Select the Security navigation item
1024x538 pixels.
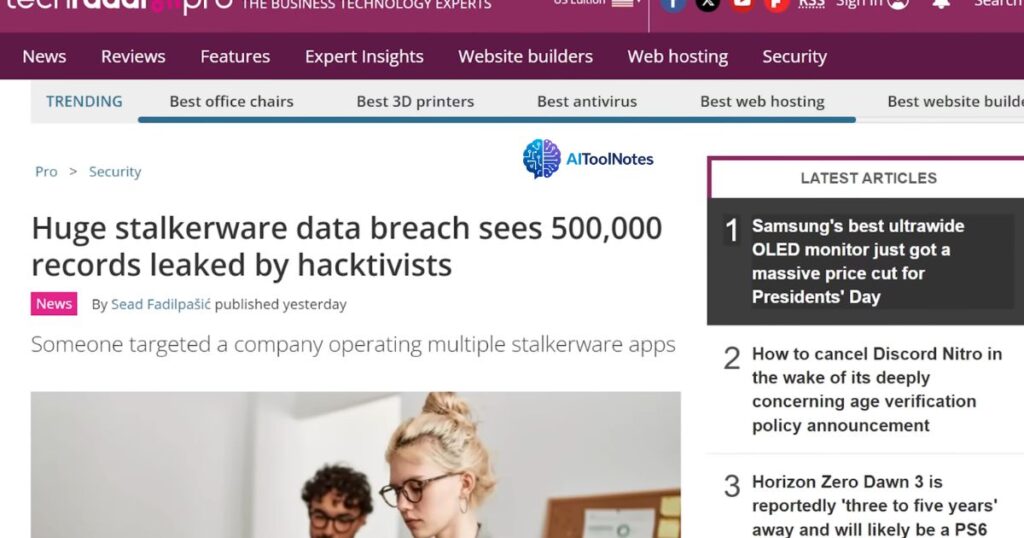[794, 56]
